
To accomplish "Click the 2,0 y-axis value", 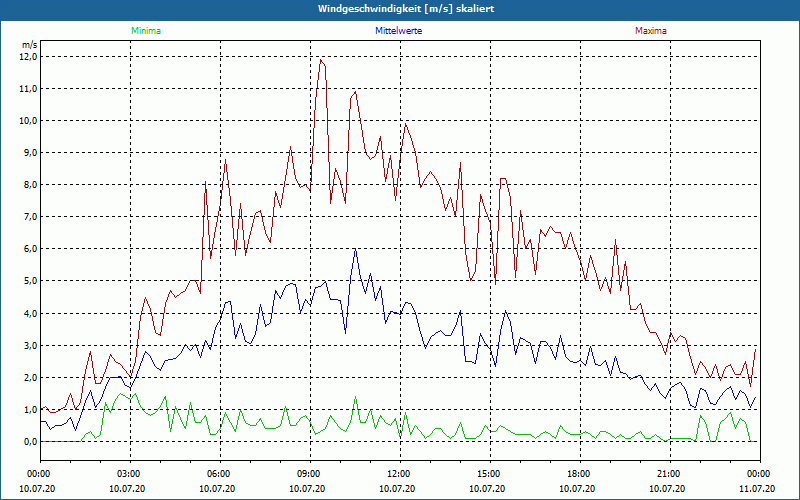I will pyautogui.click(x=30, y=378).
